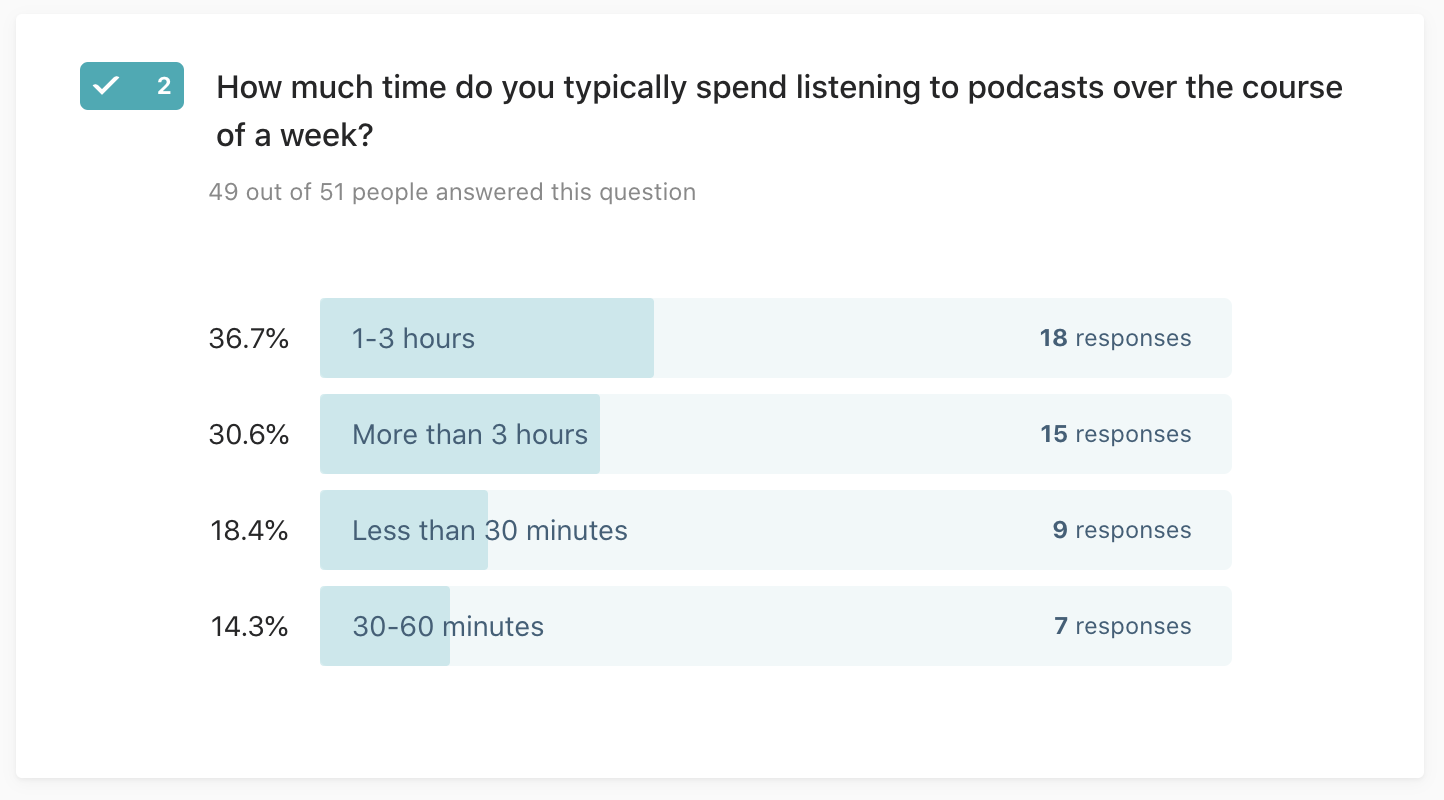Click the Less than 30 minutes bar
The height and width of the screenshot is (800, 1444).
pos(775,530)
